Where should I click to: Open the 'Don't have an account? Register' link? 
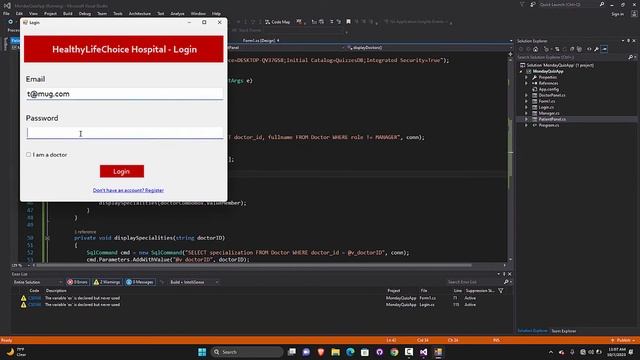[128, 190]
